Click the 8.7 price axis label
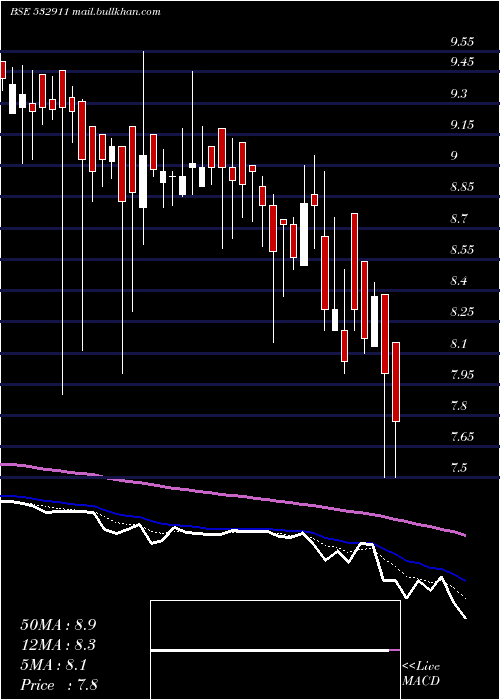 [459, 218]
